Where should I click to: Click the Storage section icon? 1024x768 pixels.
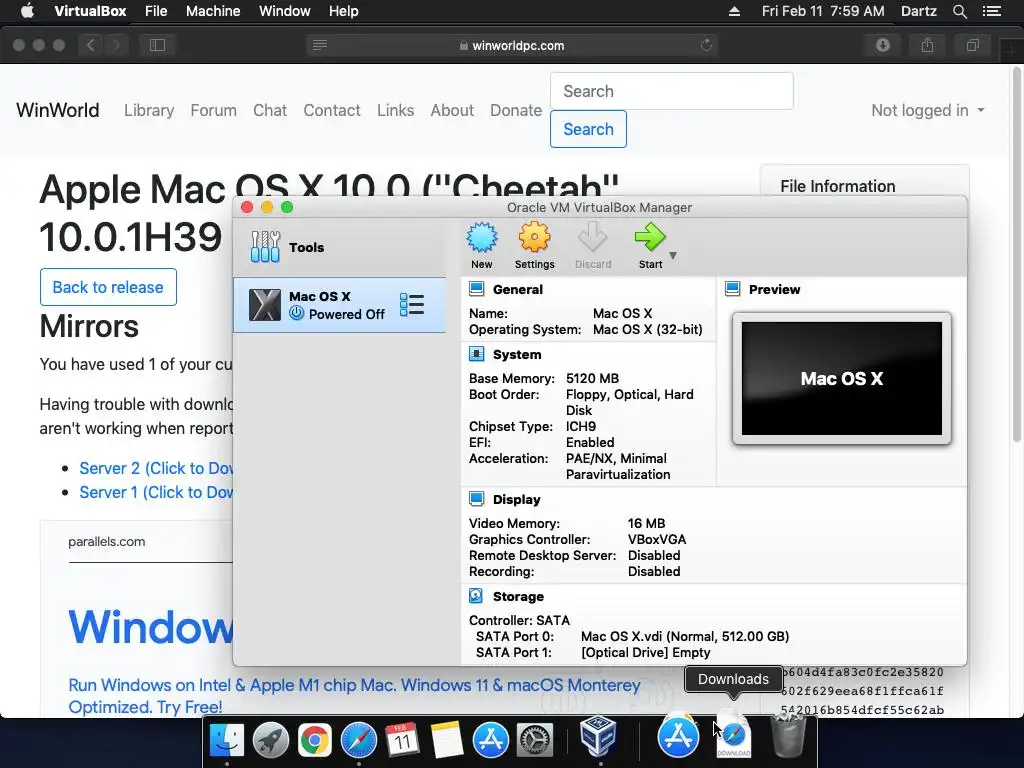[x=477, y=596]
